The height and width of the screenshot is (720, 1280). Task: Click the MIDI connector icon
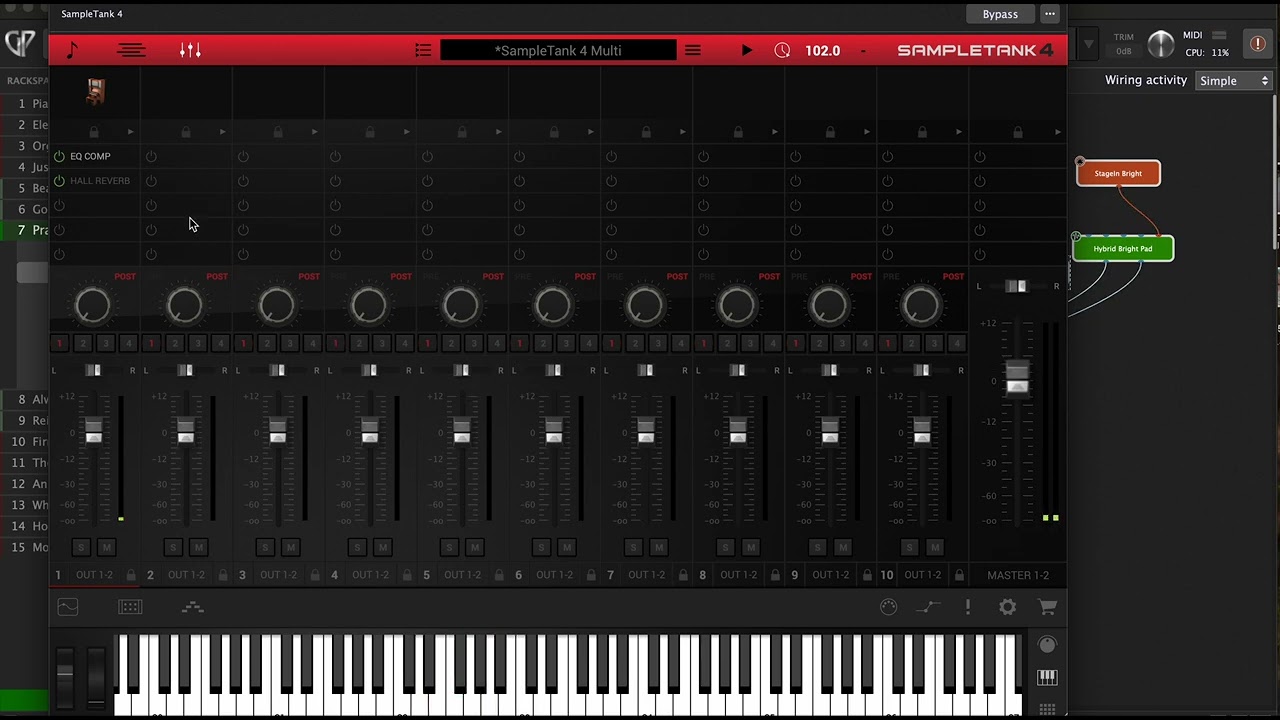[888, 607]
